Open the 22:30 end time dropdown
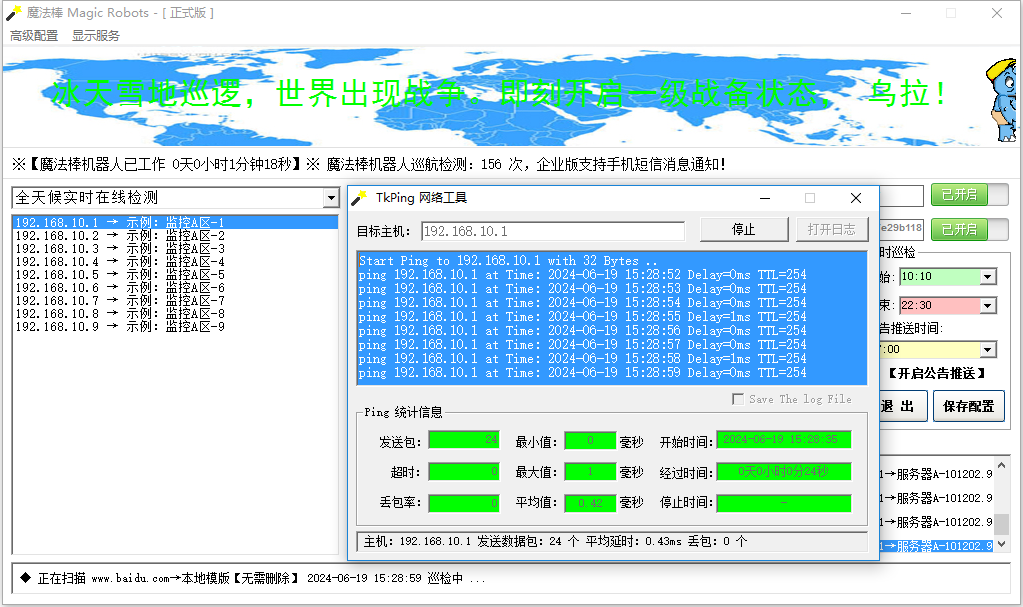 pyautogui.click(x=988, y=305)
